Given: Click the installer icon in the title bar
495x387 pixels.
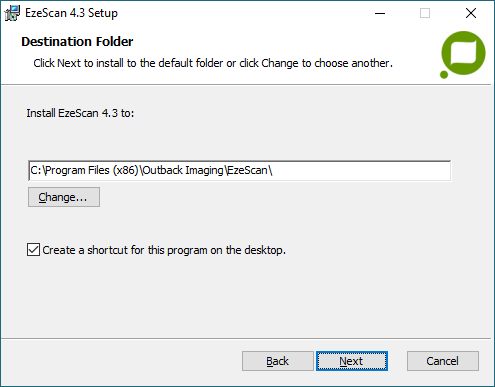Looking at the screenshot, I should point(12,13).
